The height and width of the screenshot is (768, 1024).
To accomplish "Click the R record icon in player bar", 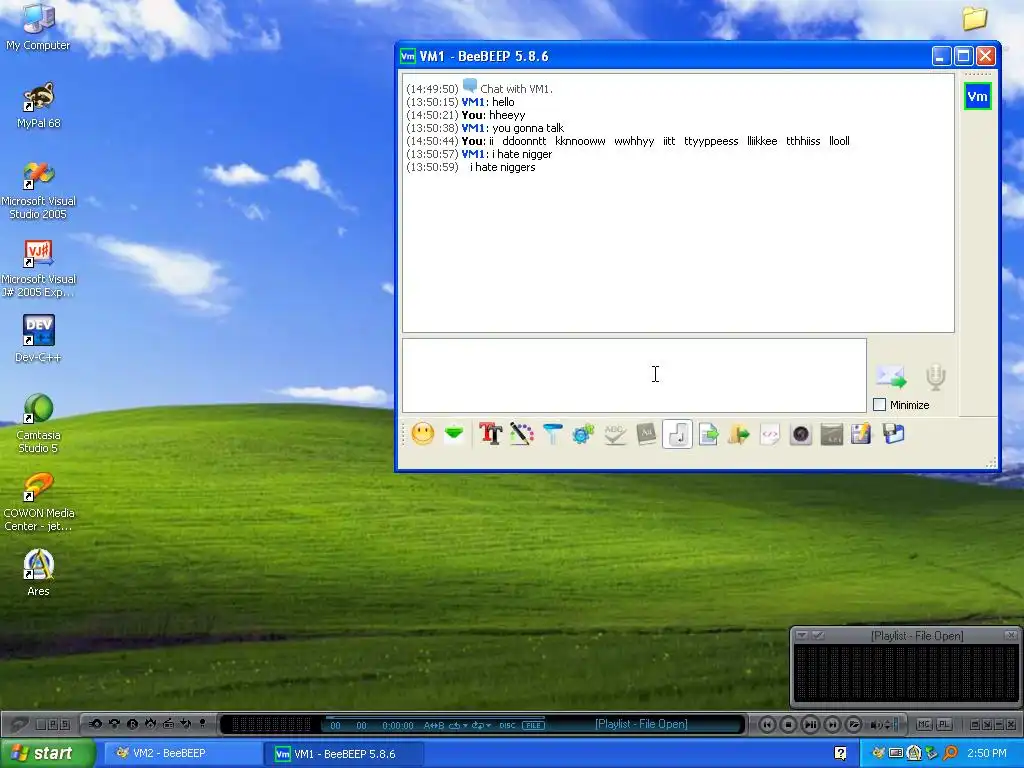I will pyautogui.click(x=132, y=724).
